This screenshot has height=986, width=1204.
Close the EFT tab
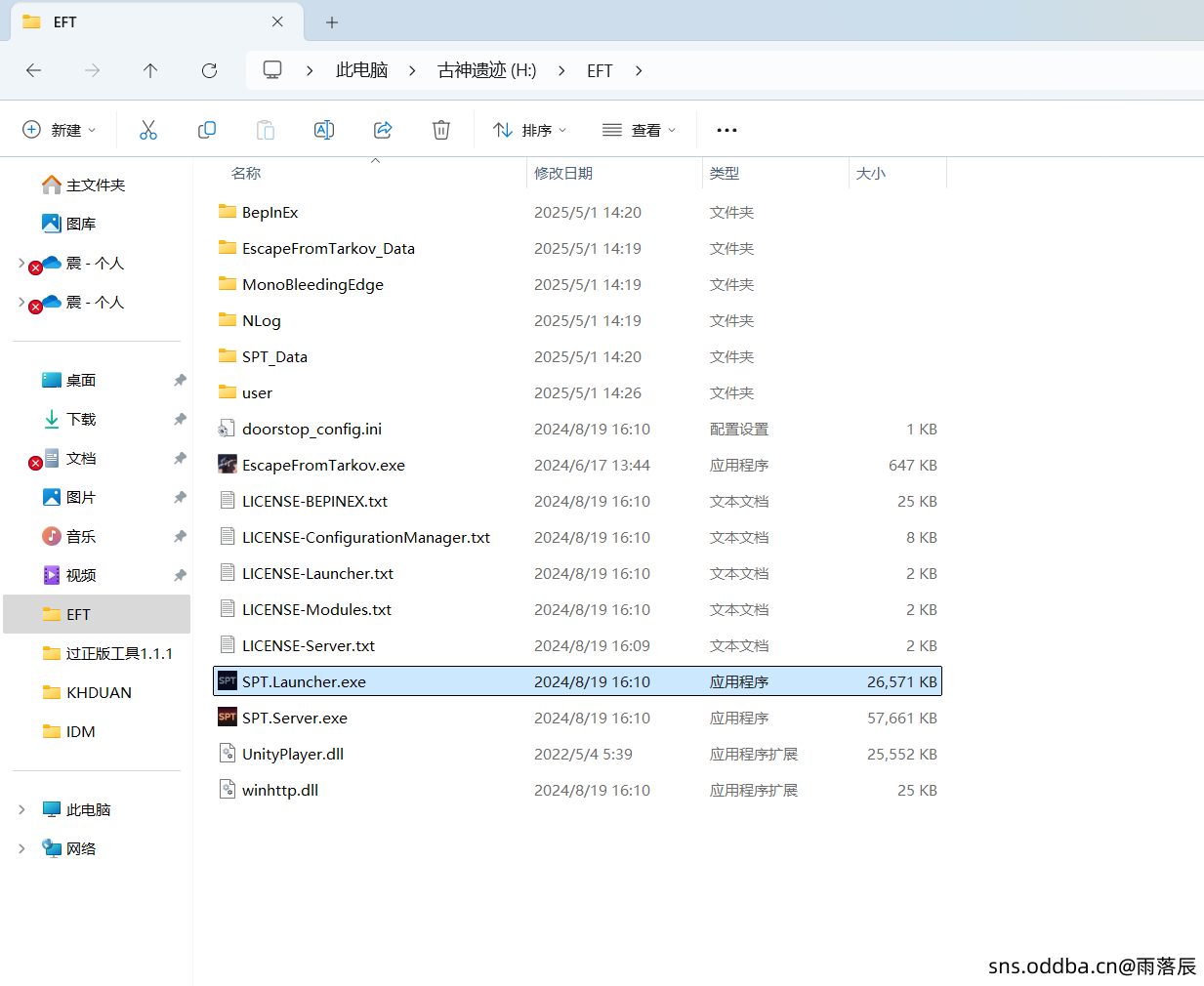click(x=277, y=21)
